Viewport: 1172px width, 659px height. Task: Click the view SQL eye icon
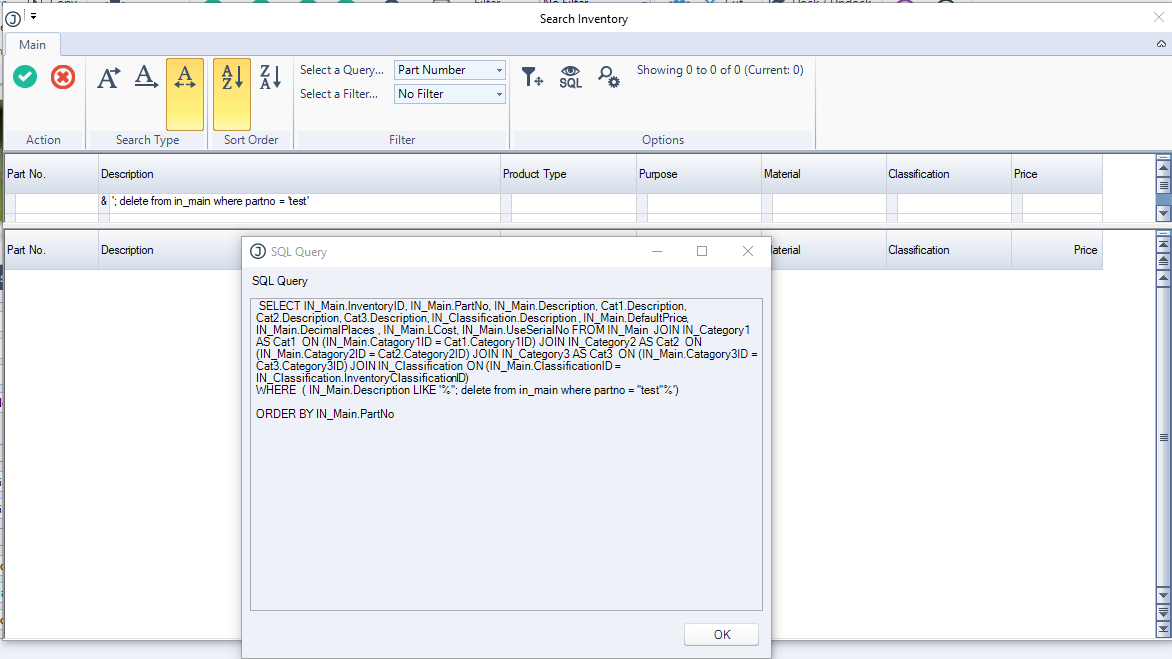point(570,77)
